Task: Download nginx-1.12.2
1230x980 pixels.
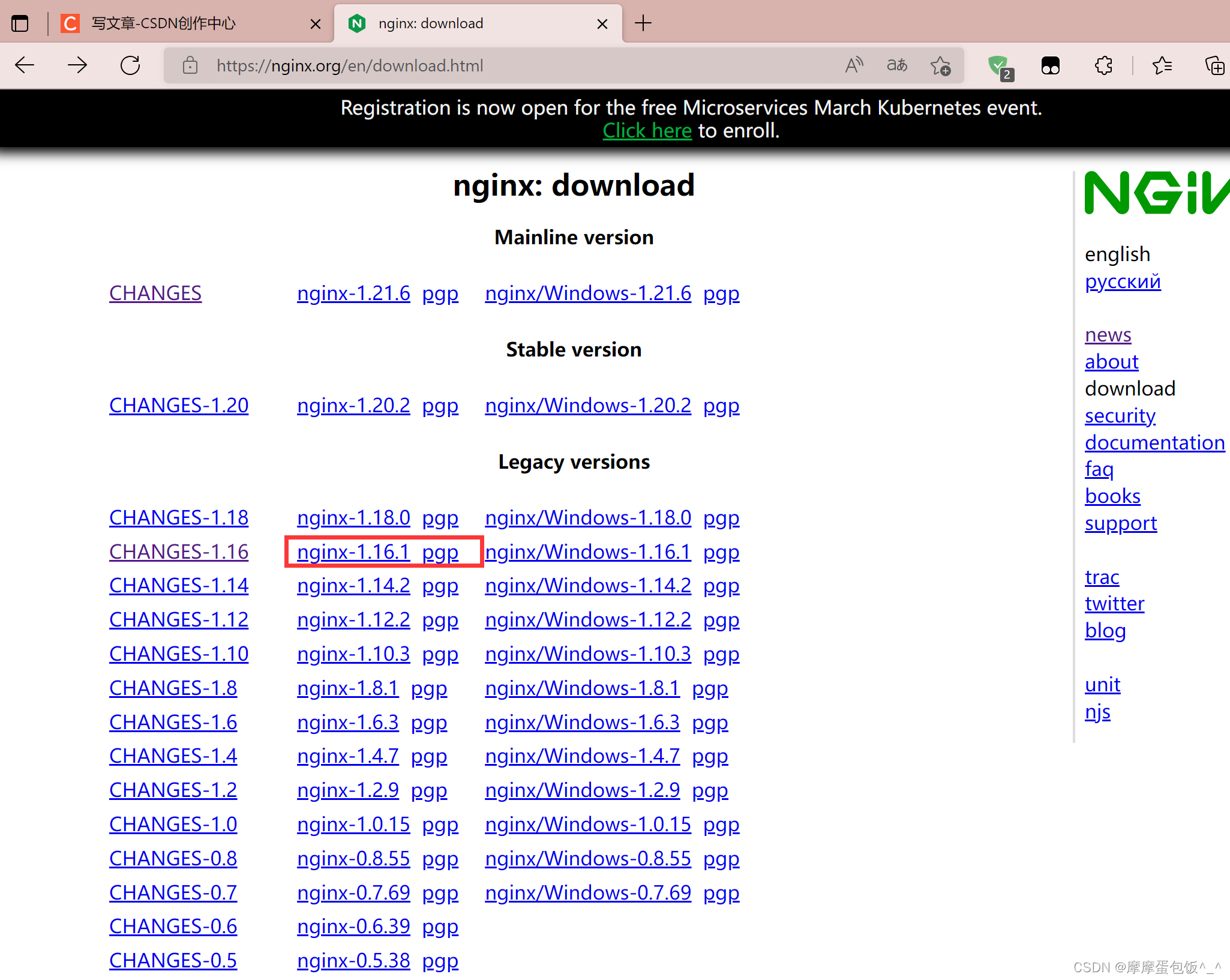Action: point(353,619)
